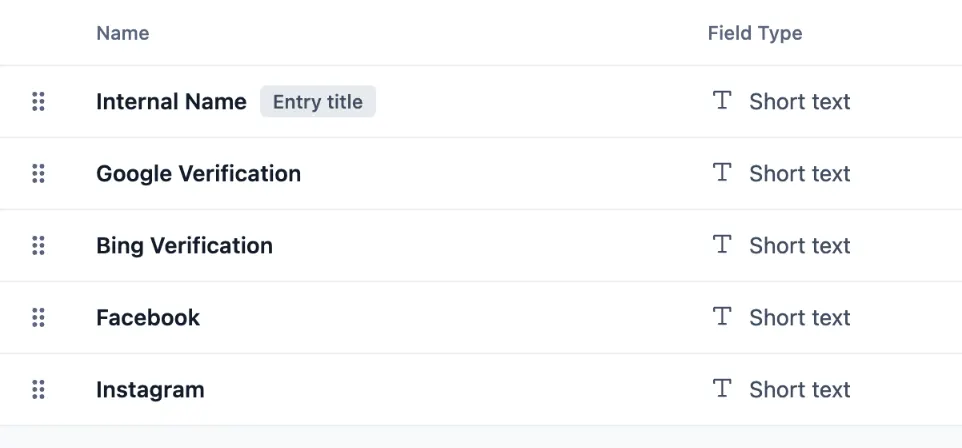This screenshot has width=962, height=448.
Task: Click the Field Type column header
Action: pyautogui.click(x=755, y=33)
